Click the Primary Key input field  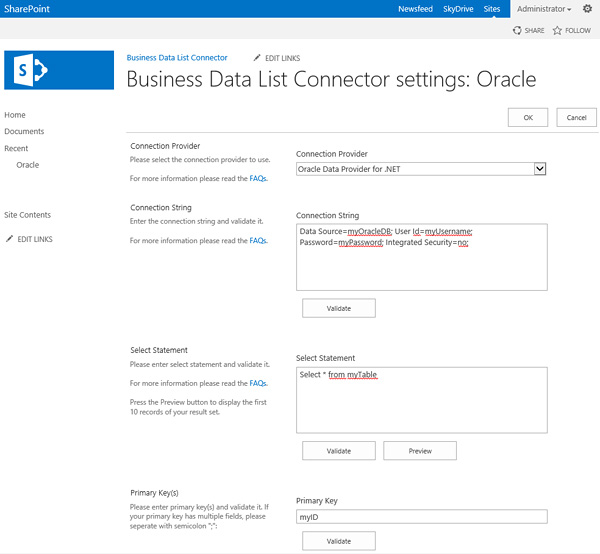[422, 517]
